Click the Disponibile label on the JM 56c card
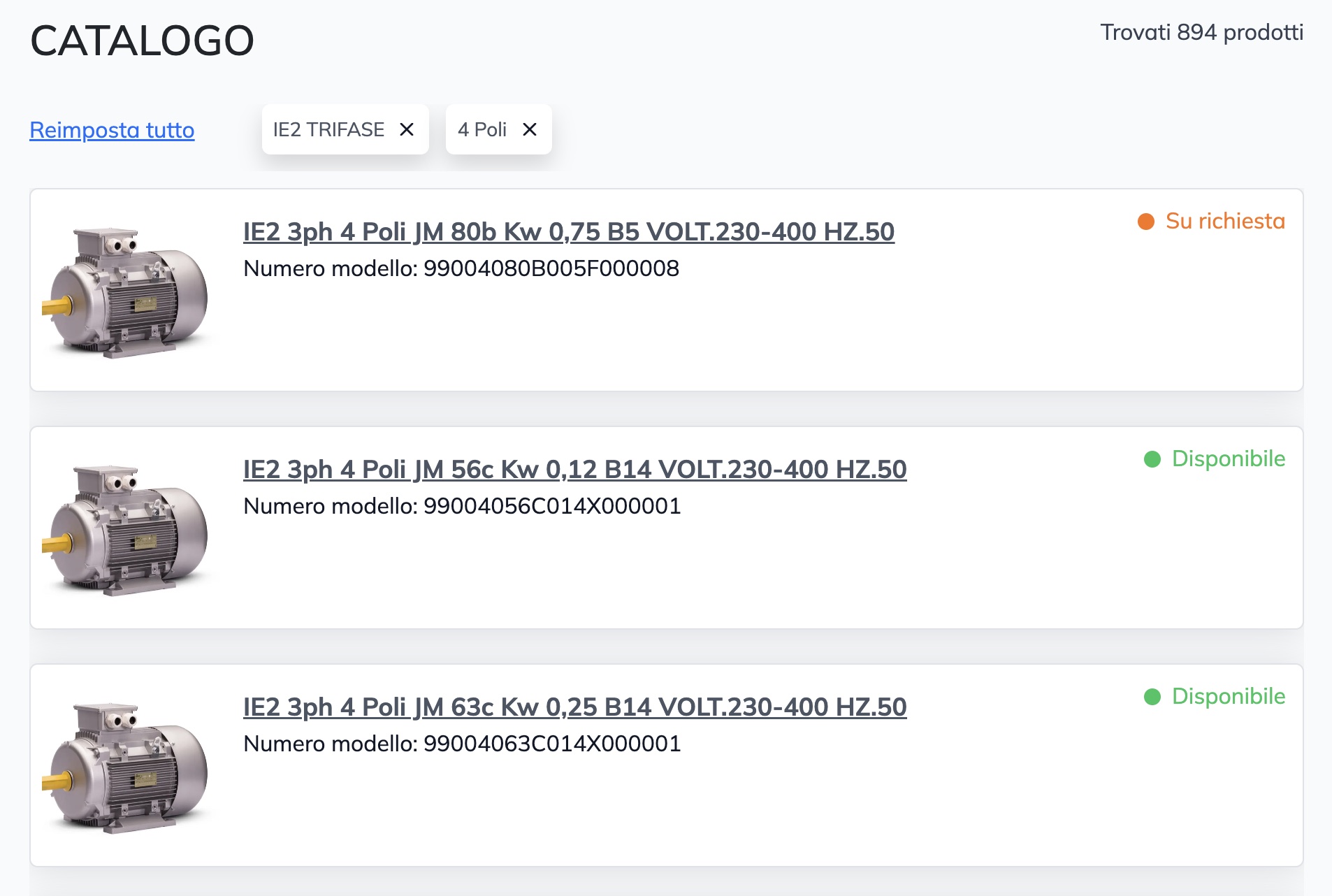1332x896 pixels. (x=1228, y=459)
